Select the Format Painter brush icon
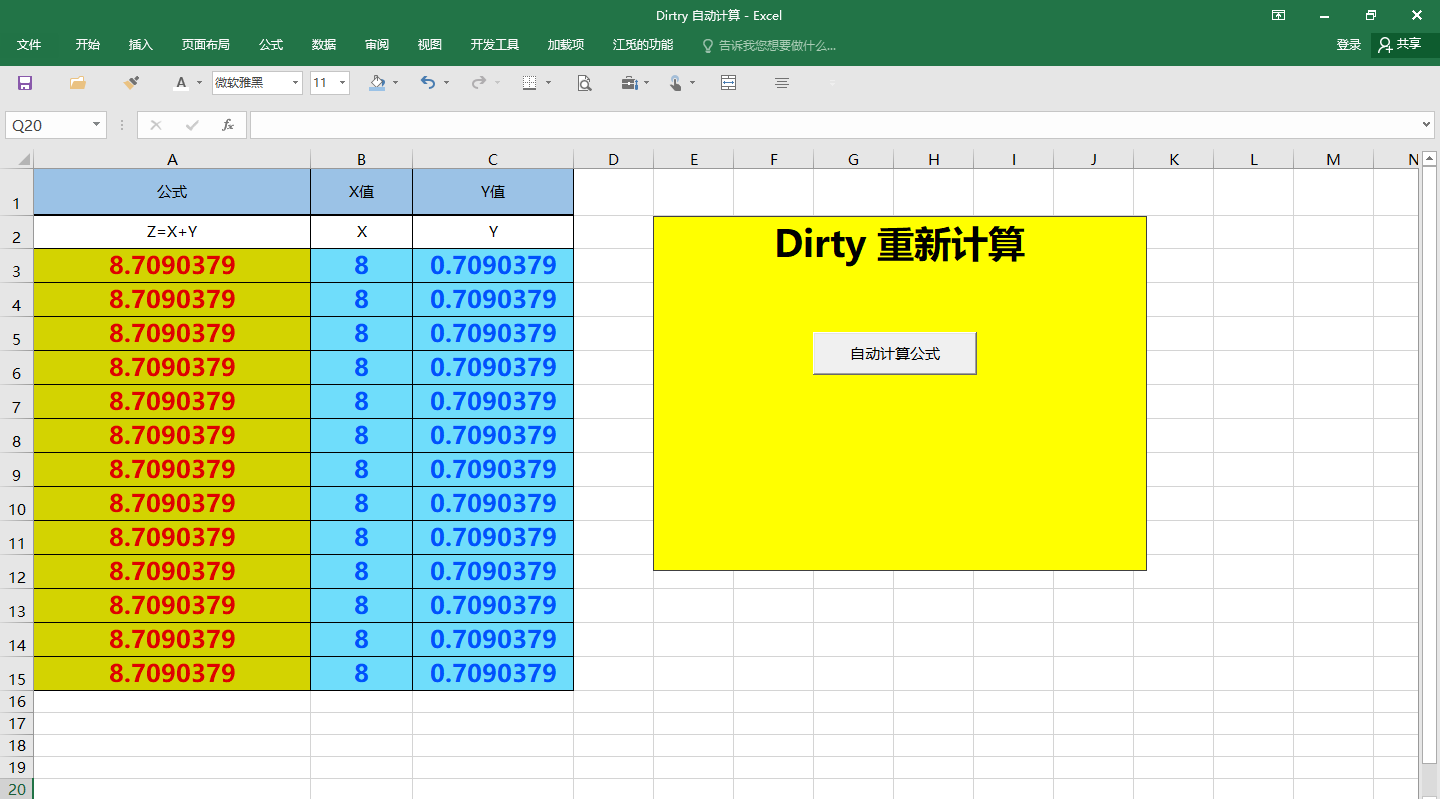This screenshot has width=1440, height=799. click(131, 83)
